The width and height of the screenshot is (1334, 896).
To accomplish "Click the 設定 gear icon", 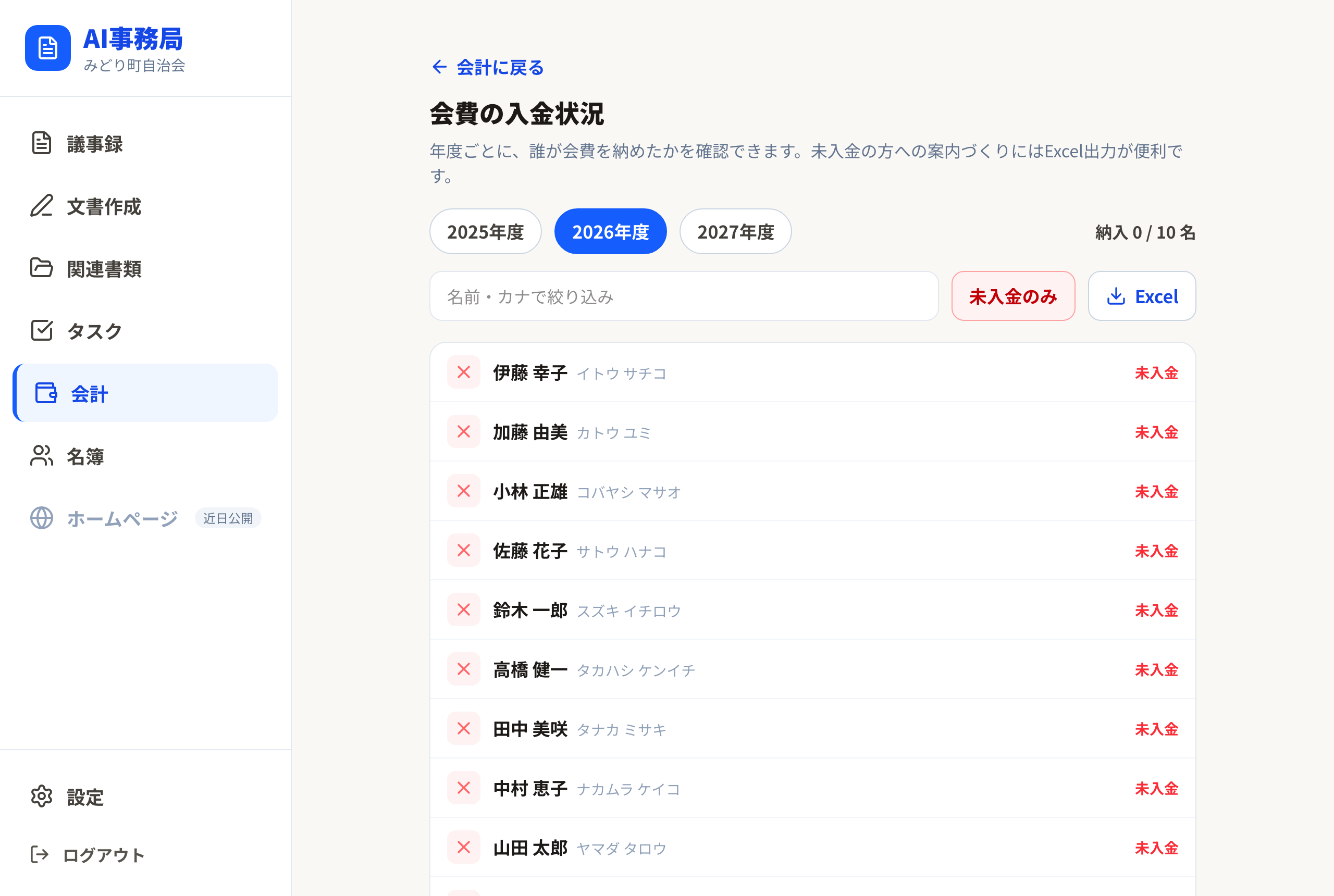I will click(41, 796).
